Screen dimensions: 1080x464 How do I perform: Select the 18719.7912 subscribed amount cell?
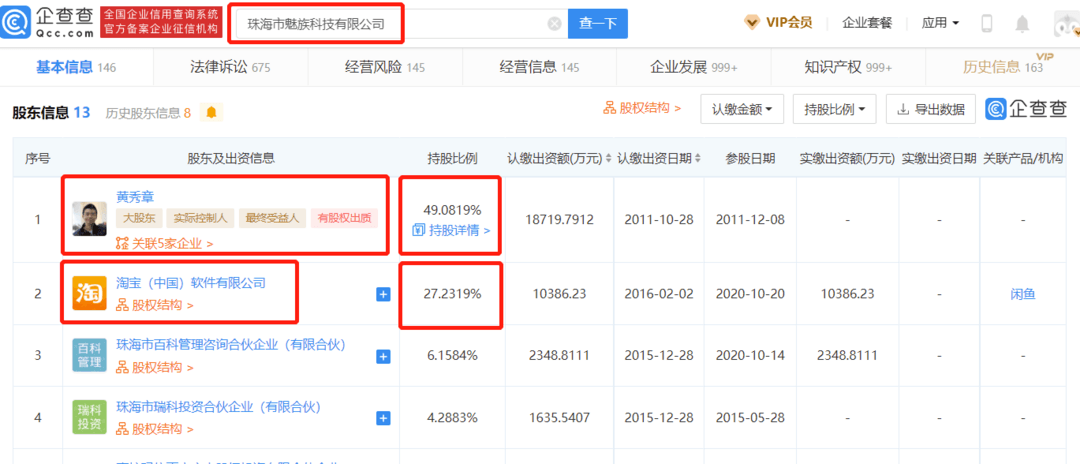pos(559,220)
